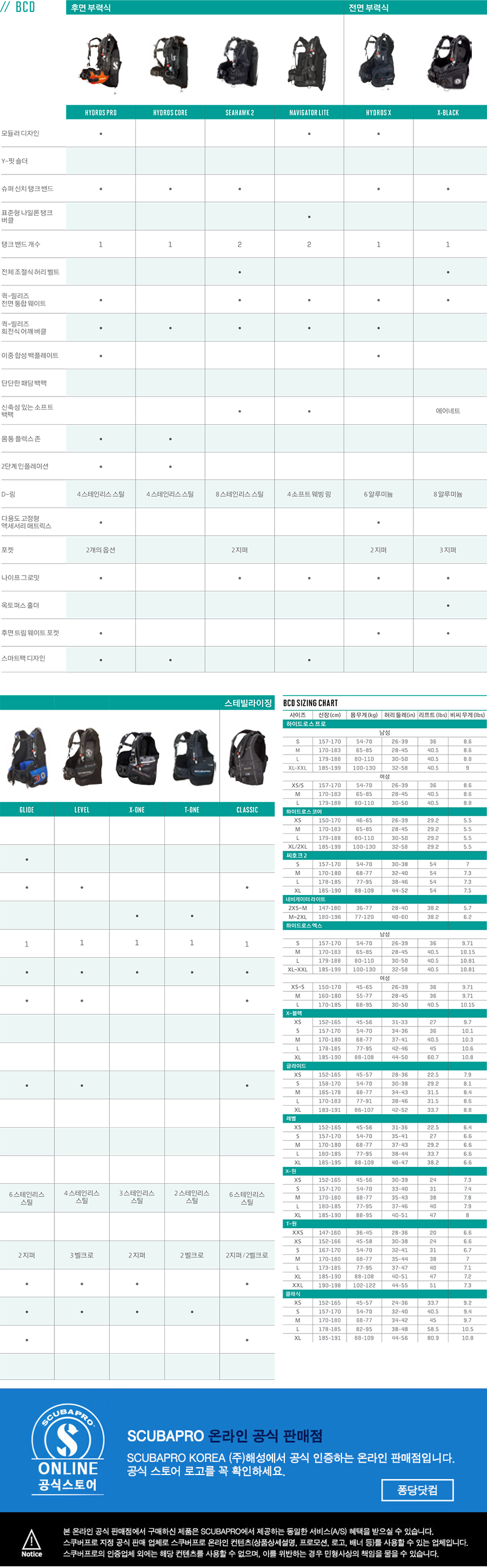
Task: Click the 전면 부력식 section header
Action: 368,8
